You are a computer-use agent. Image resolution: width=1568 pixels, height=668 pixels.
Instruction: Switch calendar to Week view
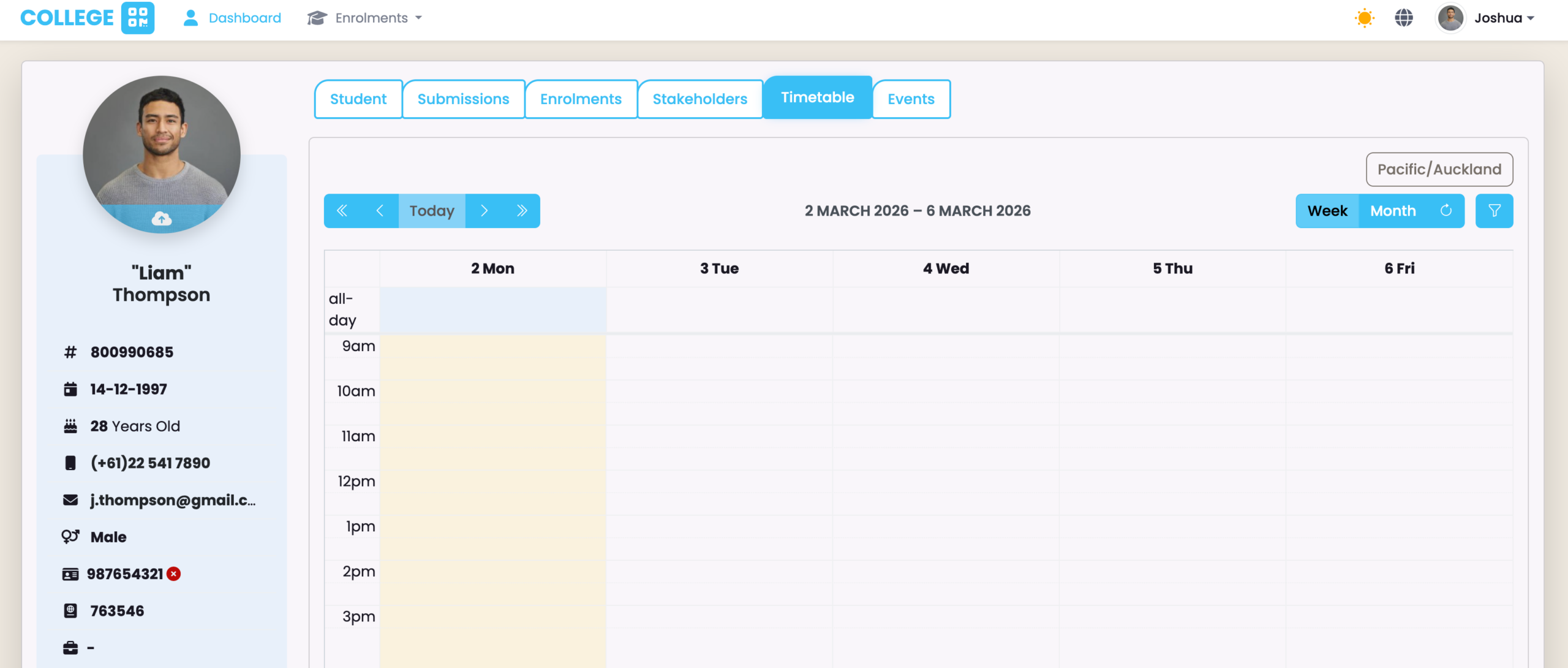(x=1327, y=211)
